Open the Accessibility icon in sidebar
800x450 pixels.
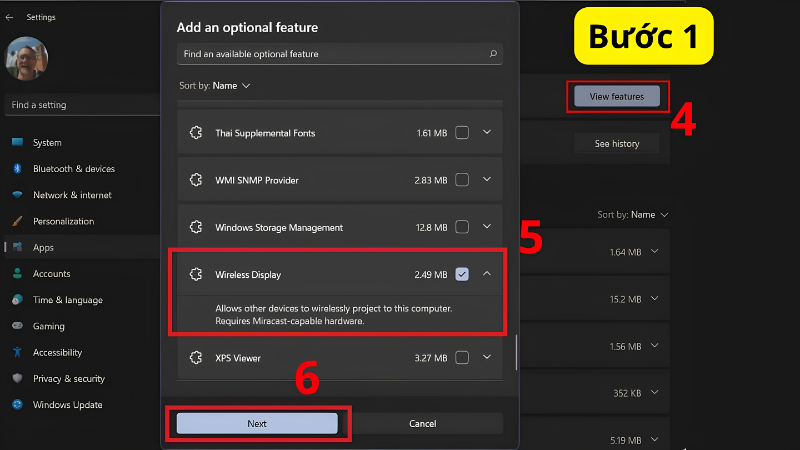(17, 352)
